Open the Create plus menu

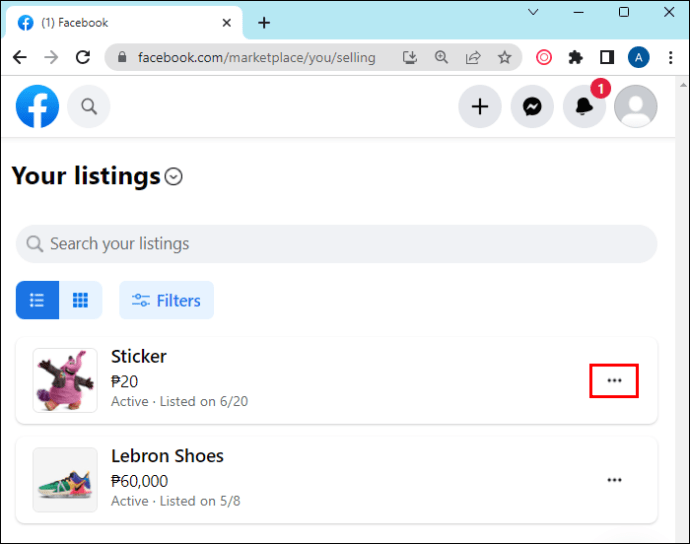(480, 107)
